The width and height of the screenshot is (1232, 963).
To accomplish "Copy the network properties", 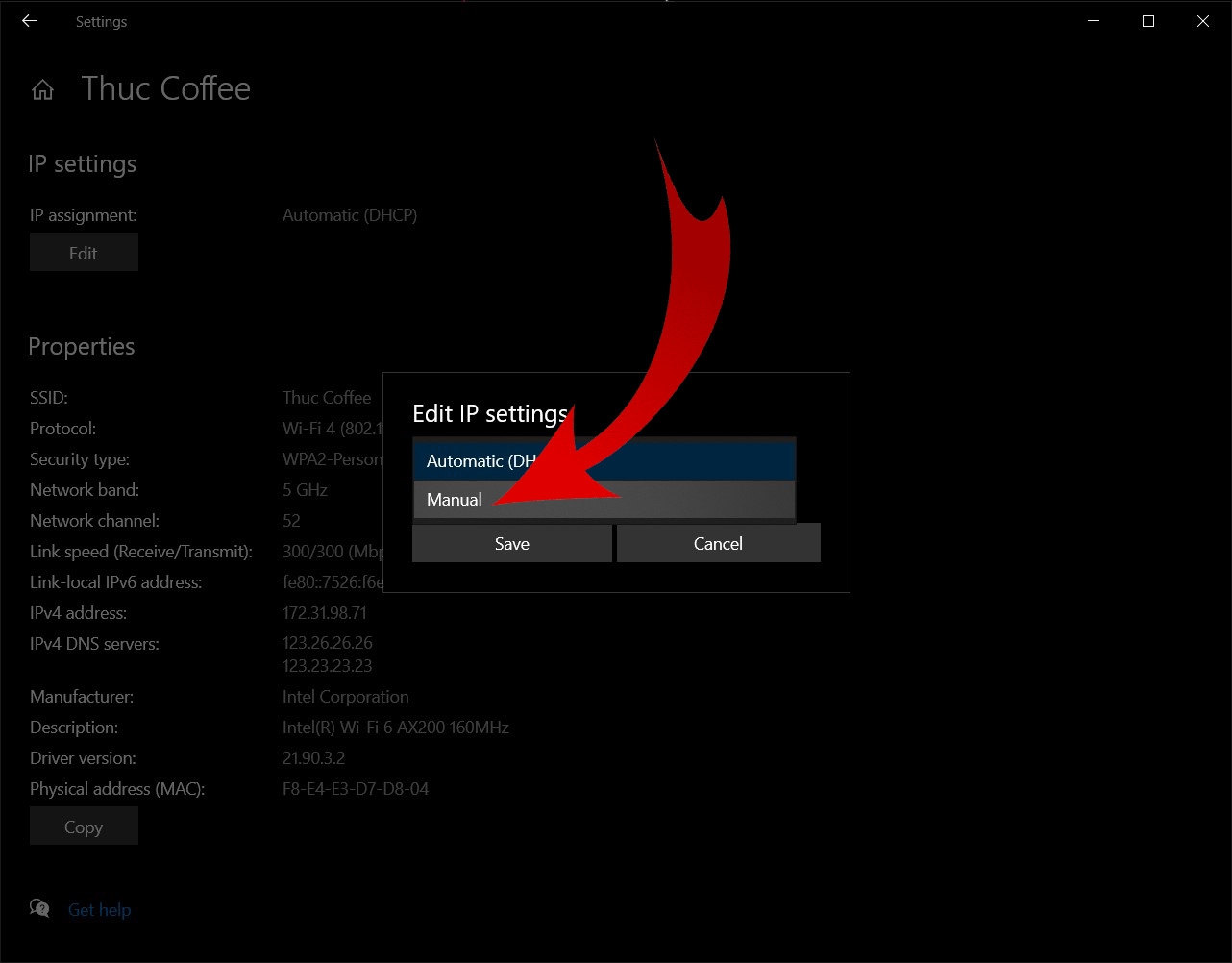I will pos(84,827).
